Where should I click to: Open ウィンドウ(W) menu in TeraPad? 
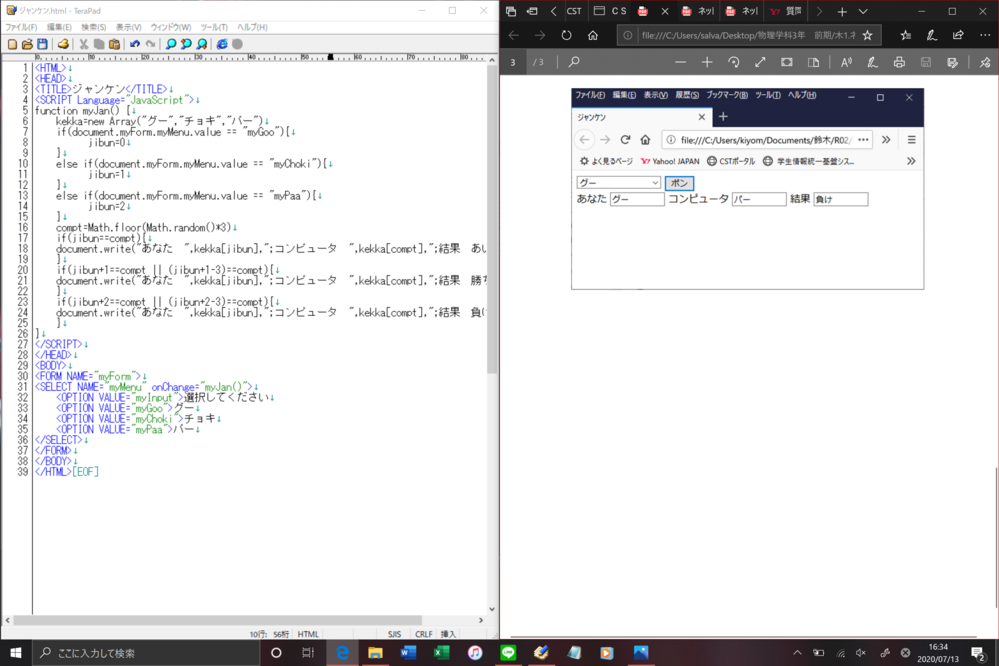(x=171, y=27)
